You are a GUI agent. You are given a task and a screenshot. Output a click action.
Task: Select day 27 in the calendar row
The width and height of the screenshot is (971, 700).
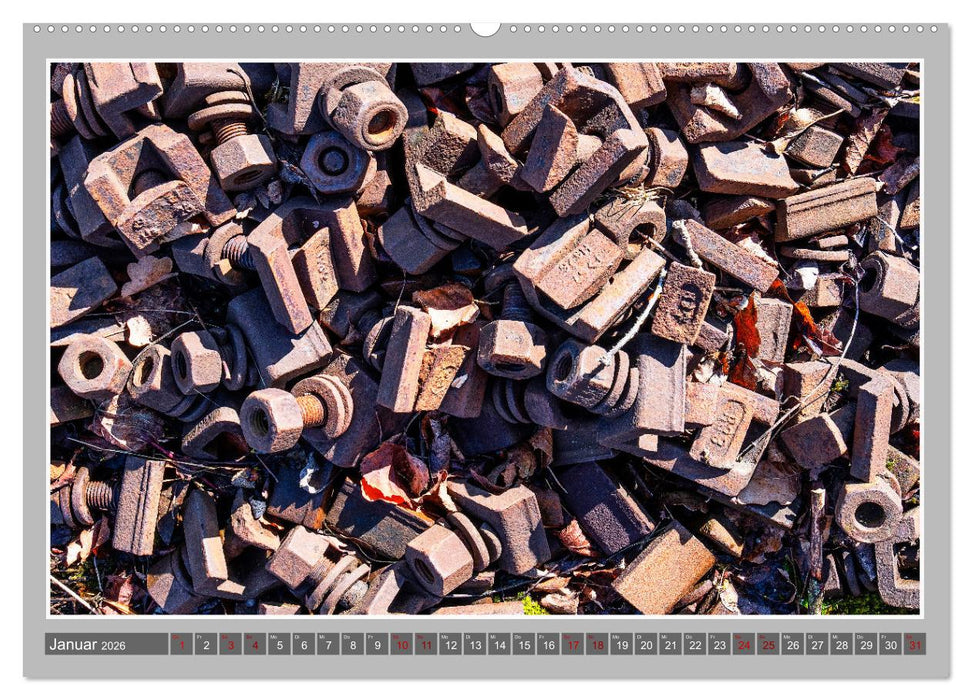click(817, 645)
